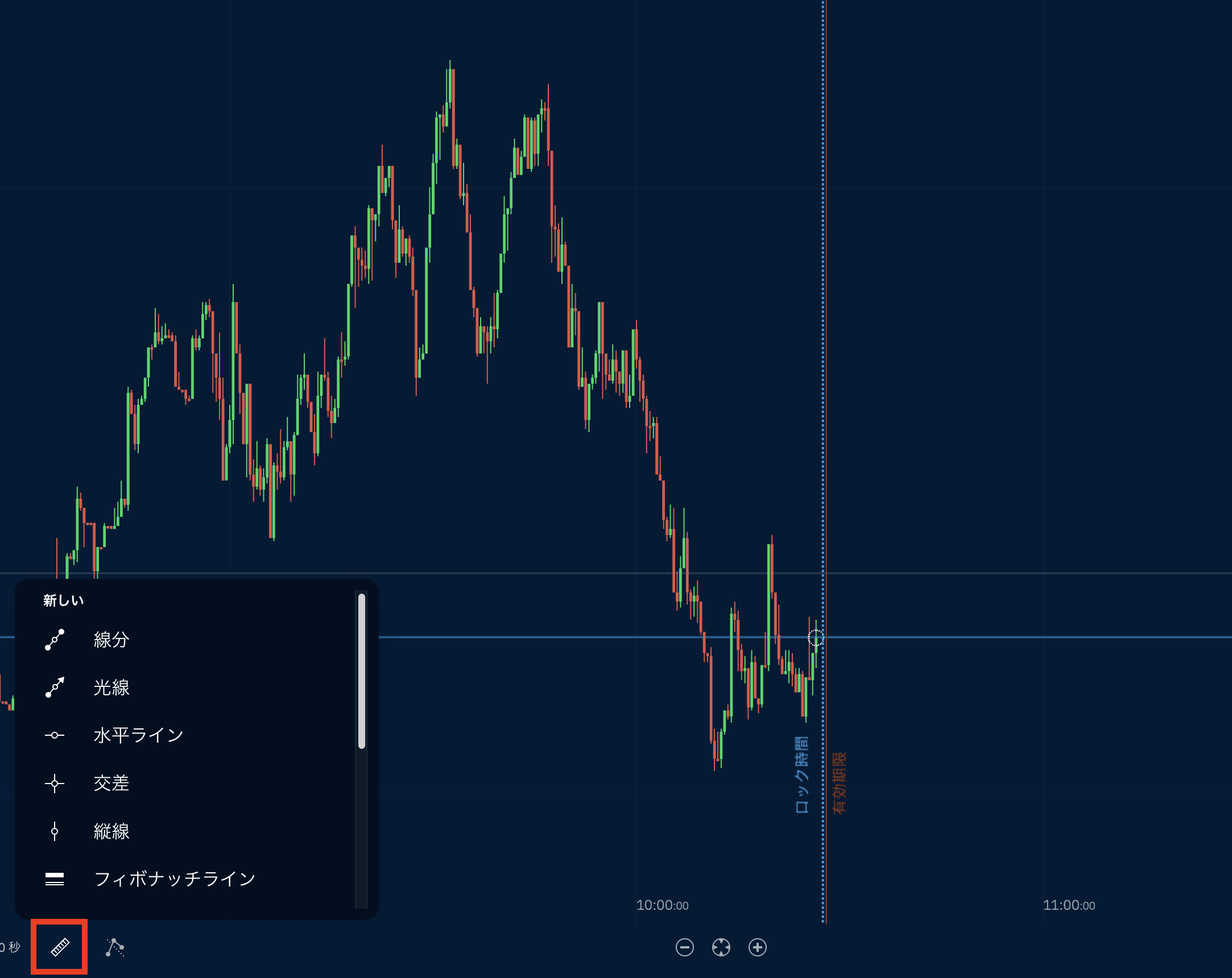Zoom out with the minus icon
The width and height of the screenshot is (1232, 978).
pyautogui.click(x=685, y=947)
